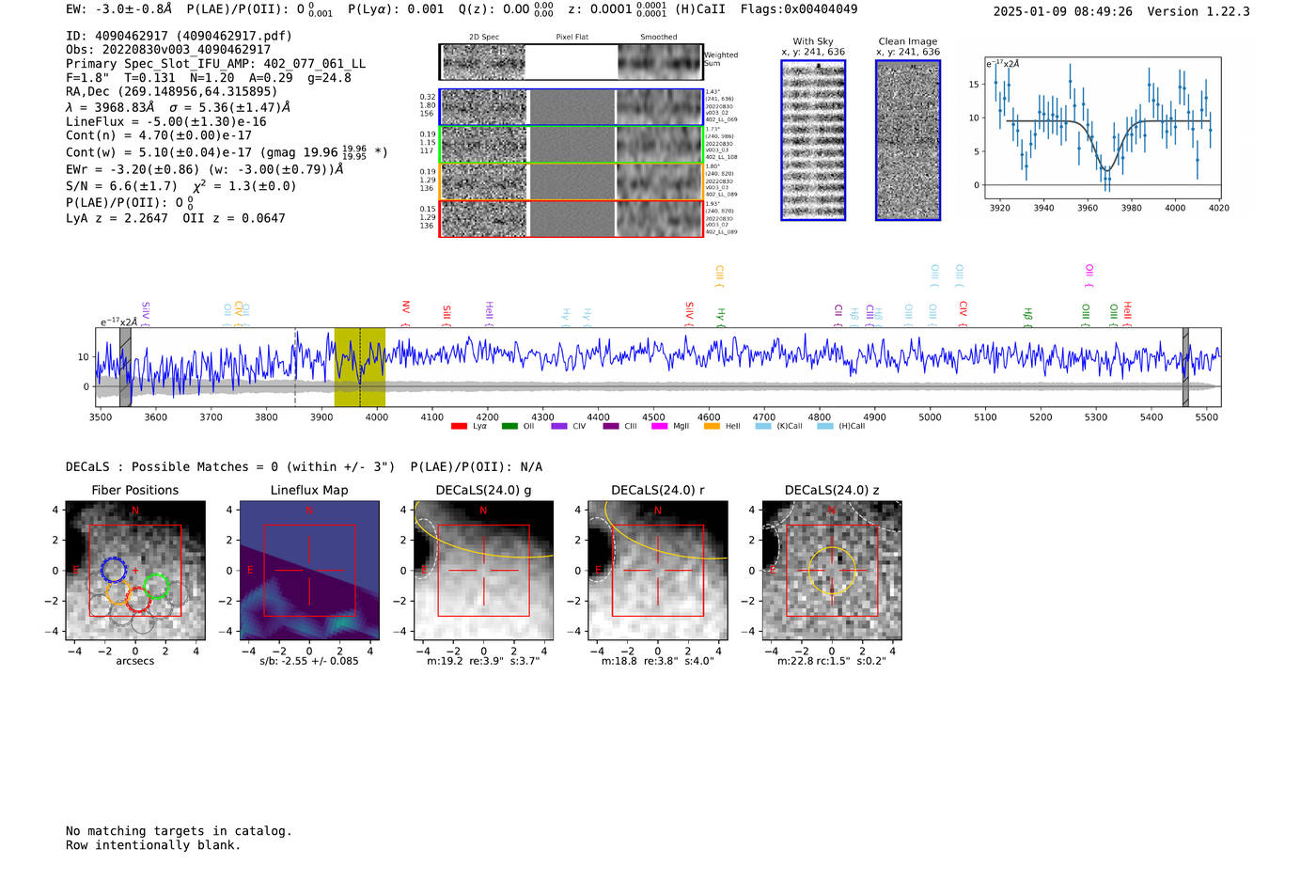The width and height of the screenshot is (1316, 896).
Task: Click the 2D Spec column header
Action: click(x=484, y=38)
